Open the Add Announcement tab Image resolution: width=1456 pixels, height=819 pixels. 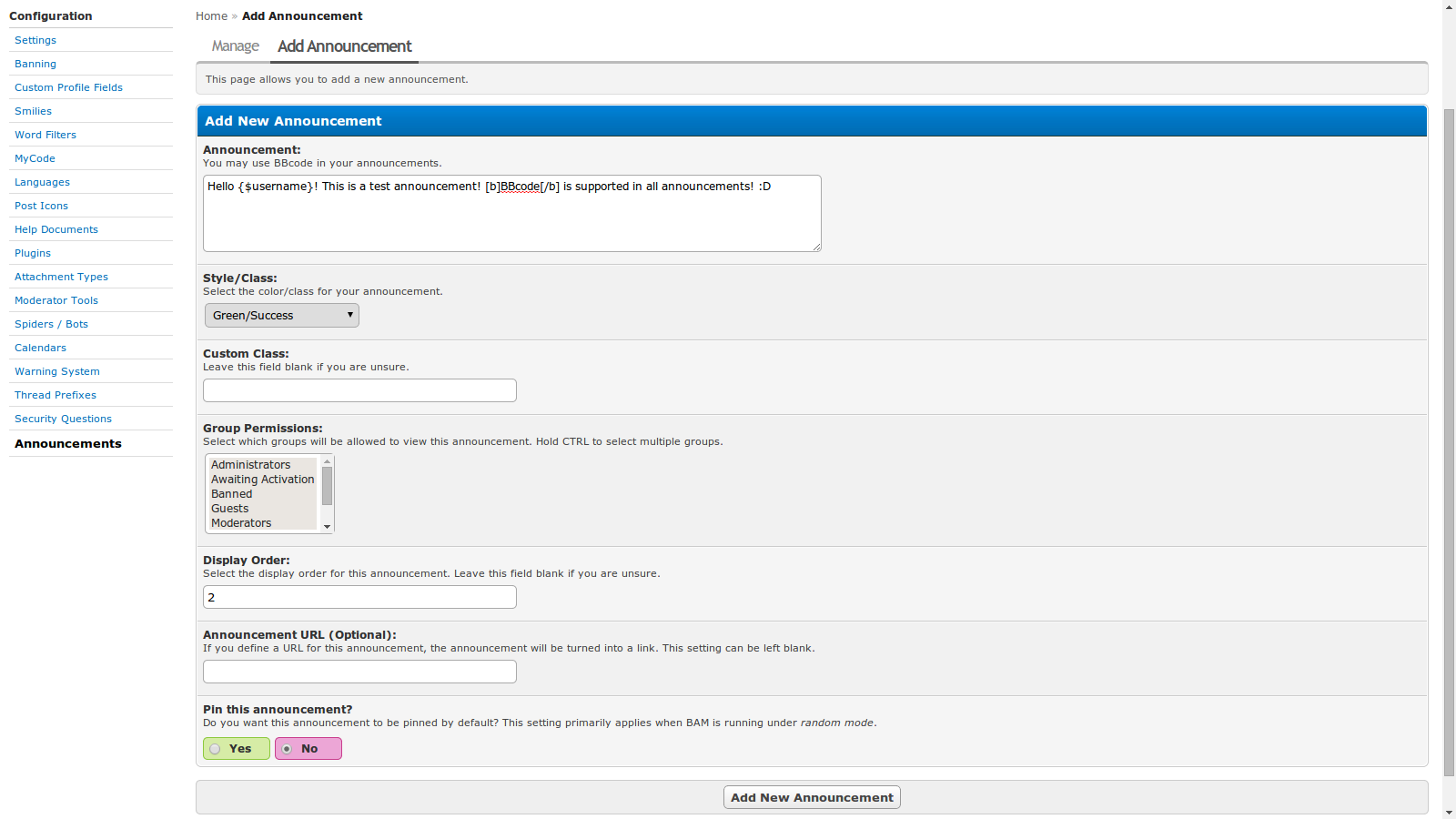coord(344,46)
